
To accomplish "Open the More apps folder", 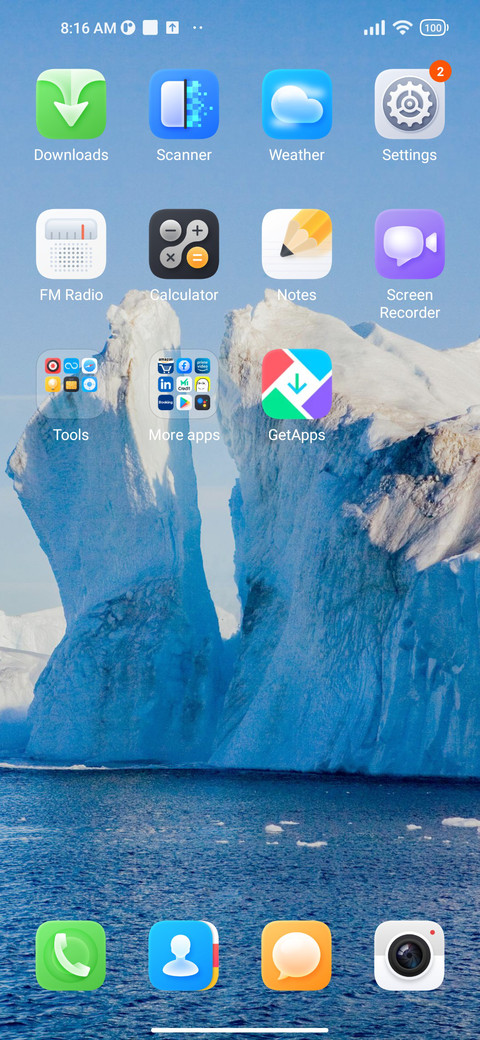I will click(184, 384).
